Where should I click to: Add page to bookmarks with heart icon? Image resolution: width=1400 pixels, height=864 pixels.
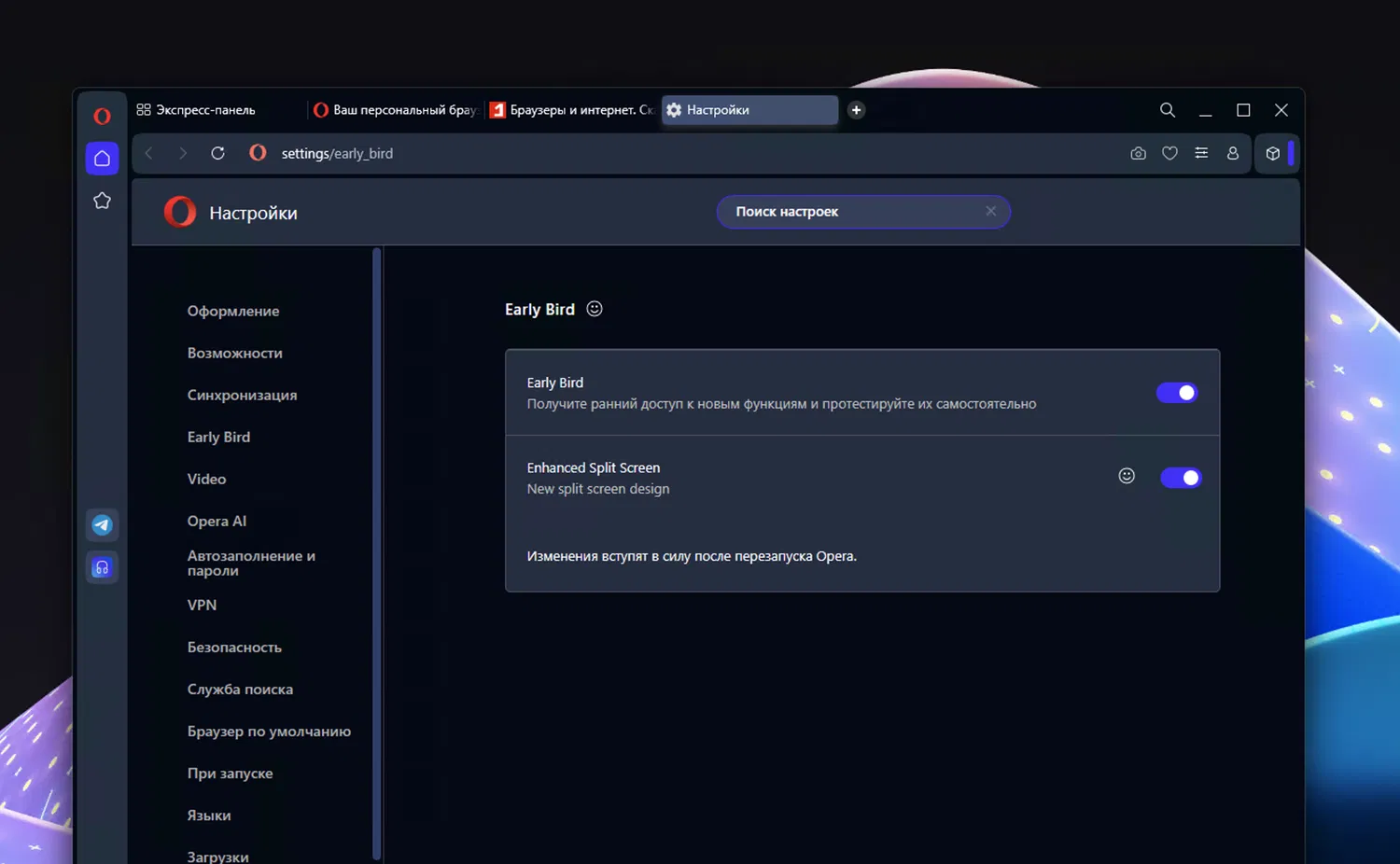tap(1169, 153)
